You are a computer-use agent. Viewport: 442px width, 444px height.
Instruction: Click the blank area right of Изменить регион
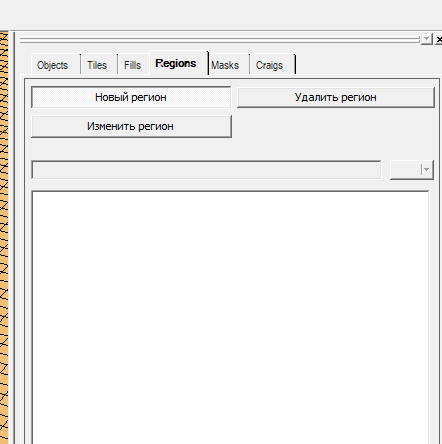(x=333, y=126)
